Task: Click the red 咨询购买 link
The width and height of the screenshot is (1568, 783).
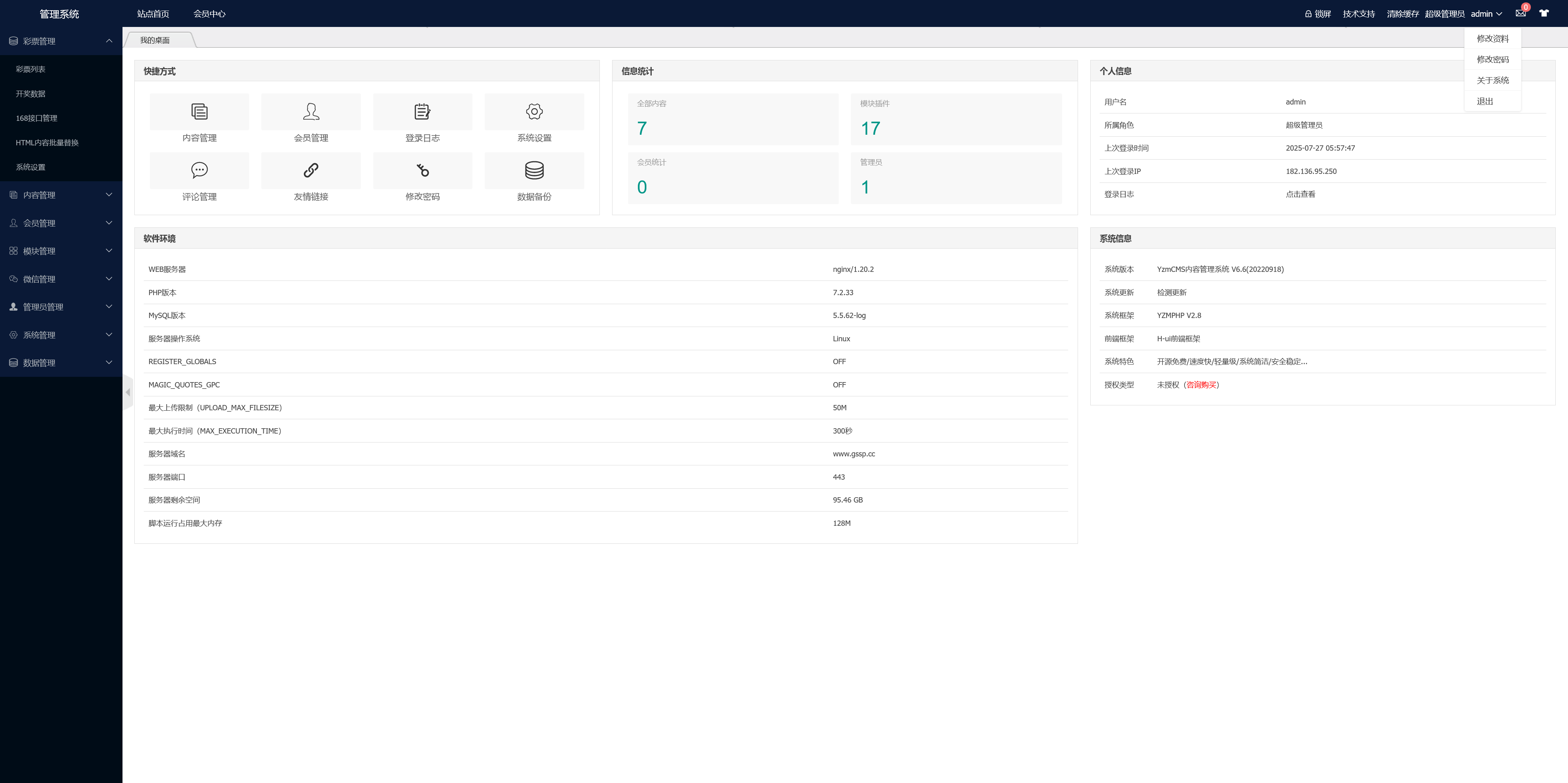Action: click(1201, 385)
